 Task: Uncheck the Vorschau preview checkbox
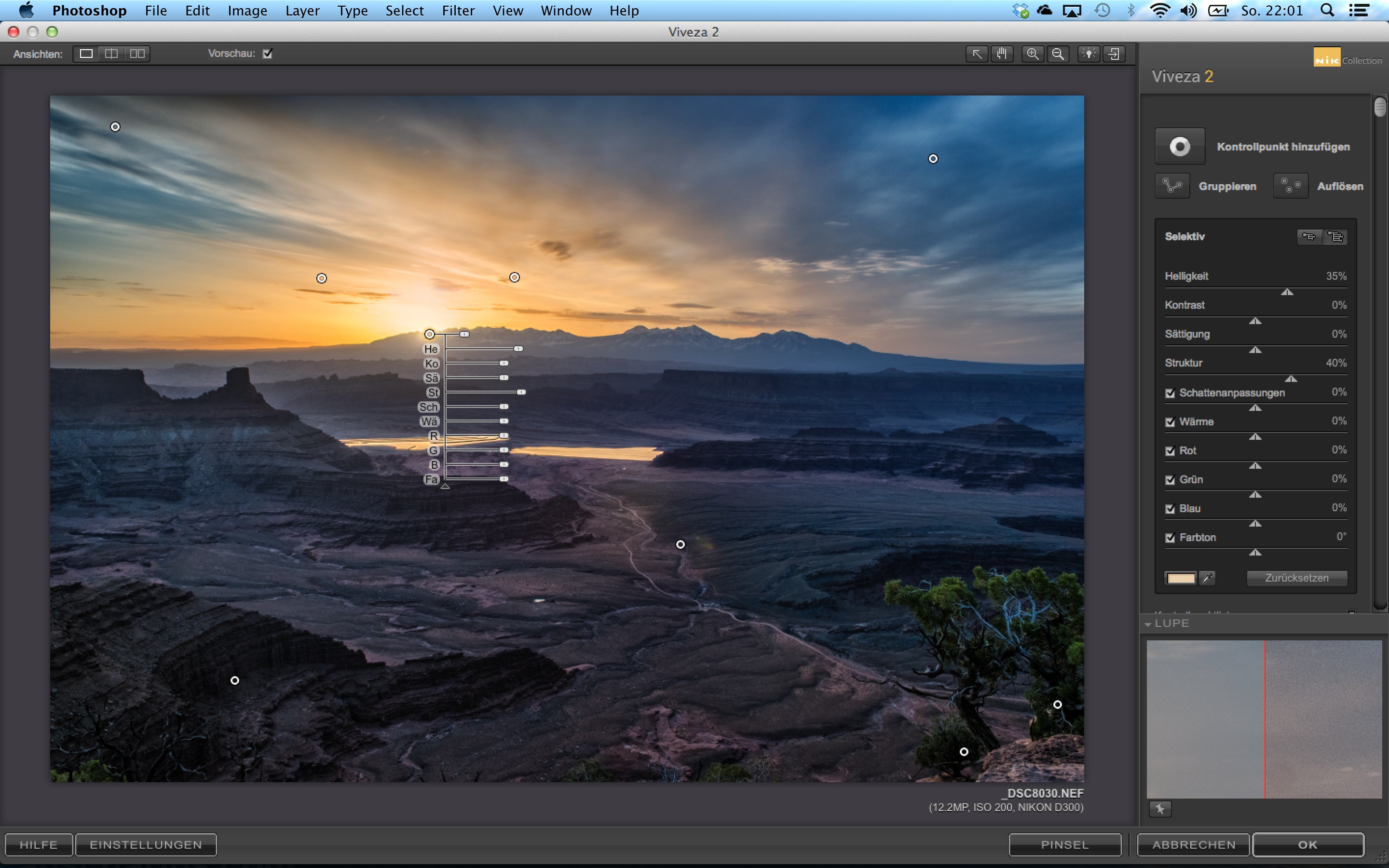[268, 54]
